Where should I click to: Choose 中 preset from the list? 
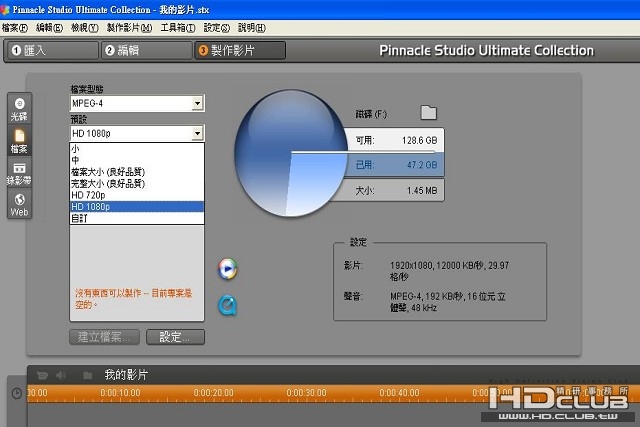point(137,160)
